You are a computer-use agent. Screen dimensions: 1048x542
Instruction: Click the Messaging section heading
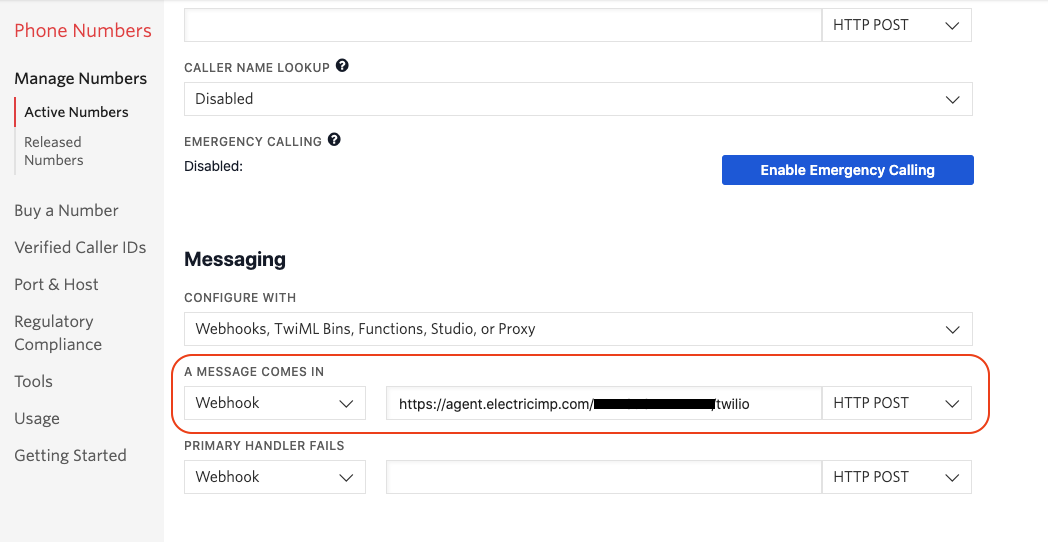235,259
